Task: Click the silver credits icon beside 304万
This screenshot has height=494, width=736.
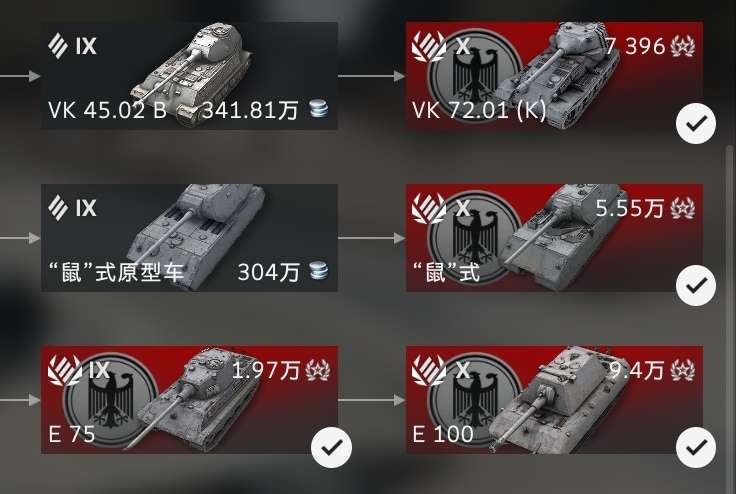Action: click(x=319, y=271)
